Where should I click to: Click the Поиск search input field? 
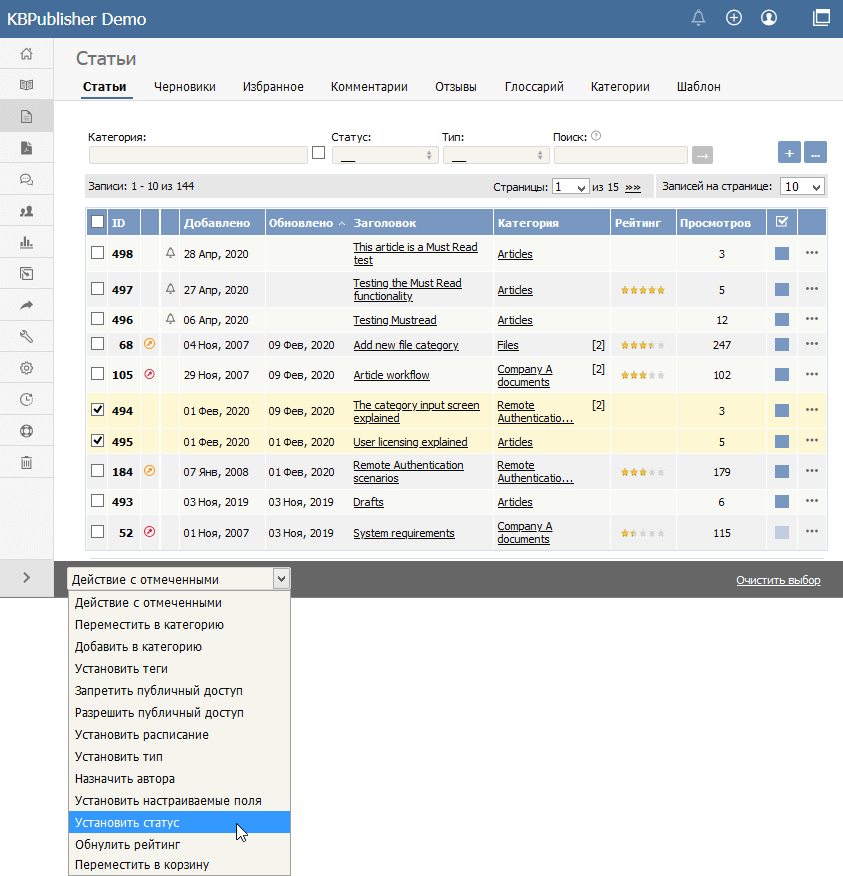pos(620,155)
